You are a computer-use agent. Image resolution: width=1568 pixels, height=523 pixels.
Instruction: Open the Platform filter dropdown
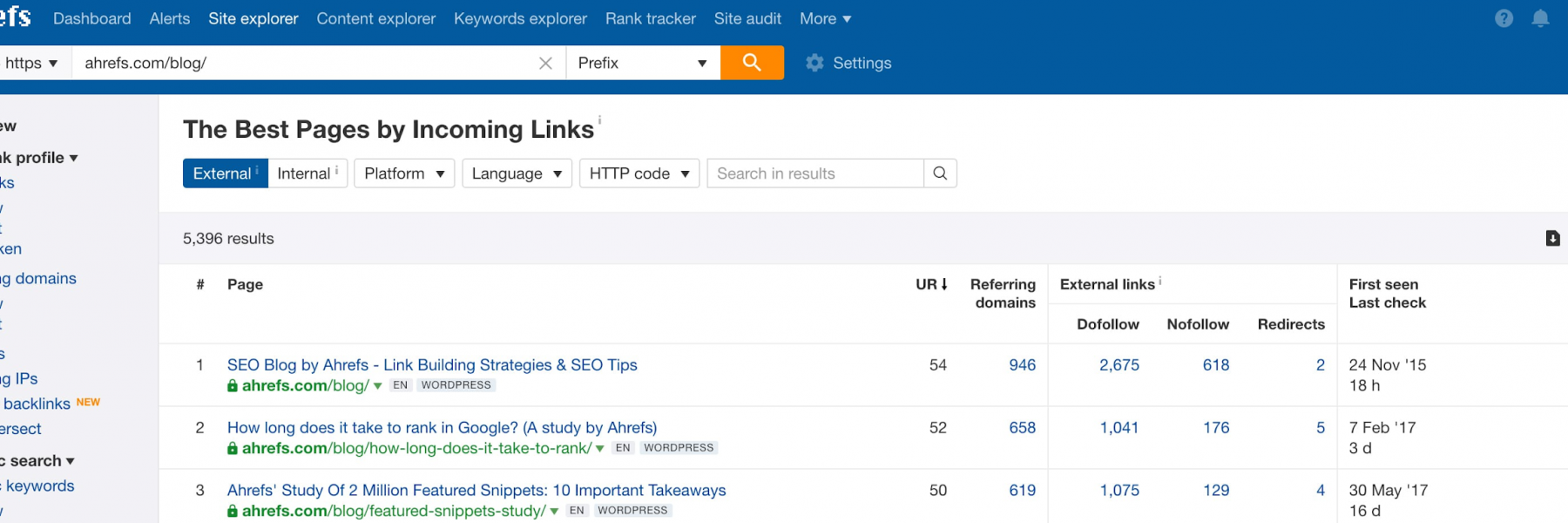pos(404,173)
